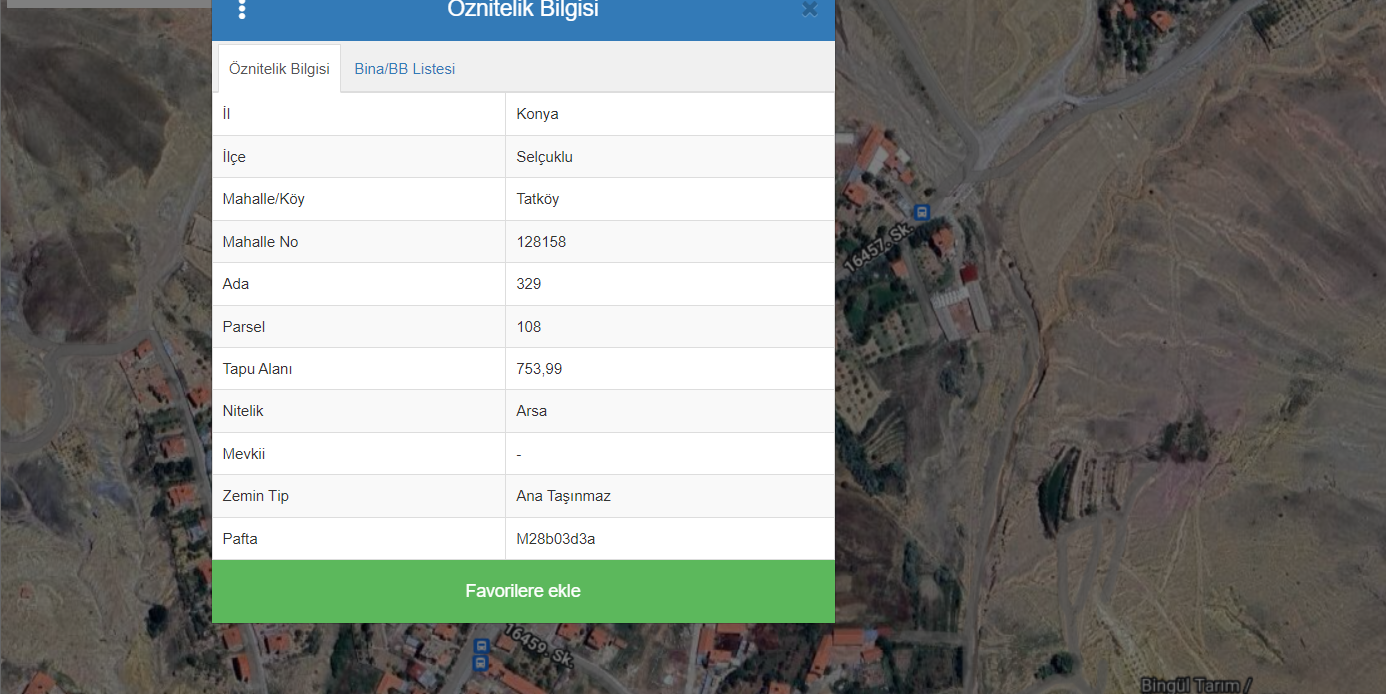The image size is (1386, 694).
Task: Click the upper bus stop icon by 16459. Sk.
Action: click(481, 646)
